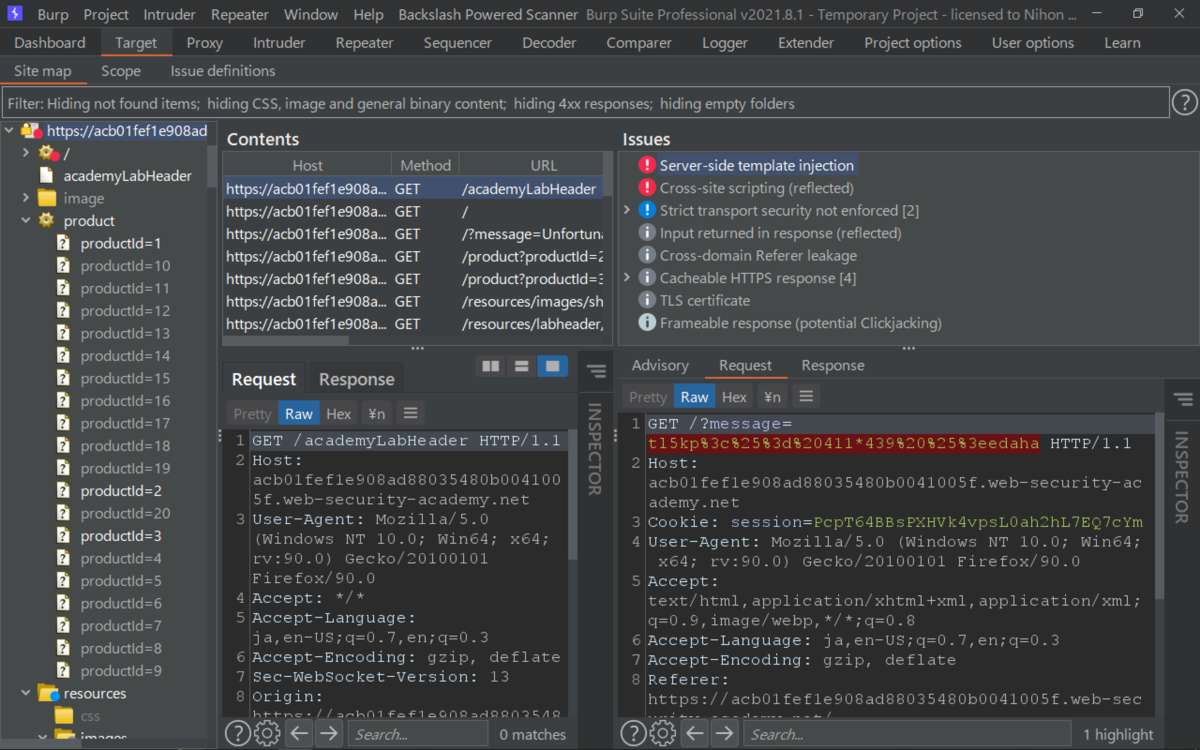This screenshot has width=1200, height=750.
Task: Select /?message=Unfortuna row in Contents
Action: point(412,234)
